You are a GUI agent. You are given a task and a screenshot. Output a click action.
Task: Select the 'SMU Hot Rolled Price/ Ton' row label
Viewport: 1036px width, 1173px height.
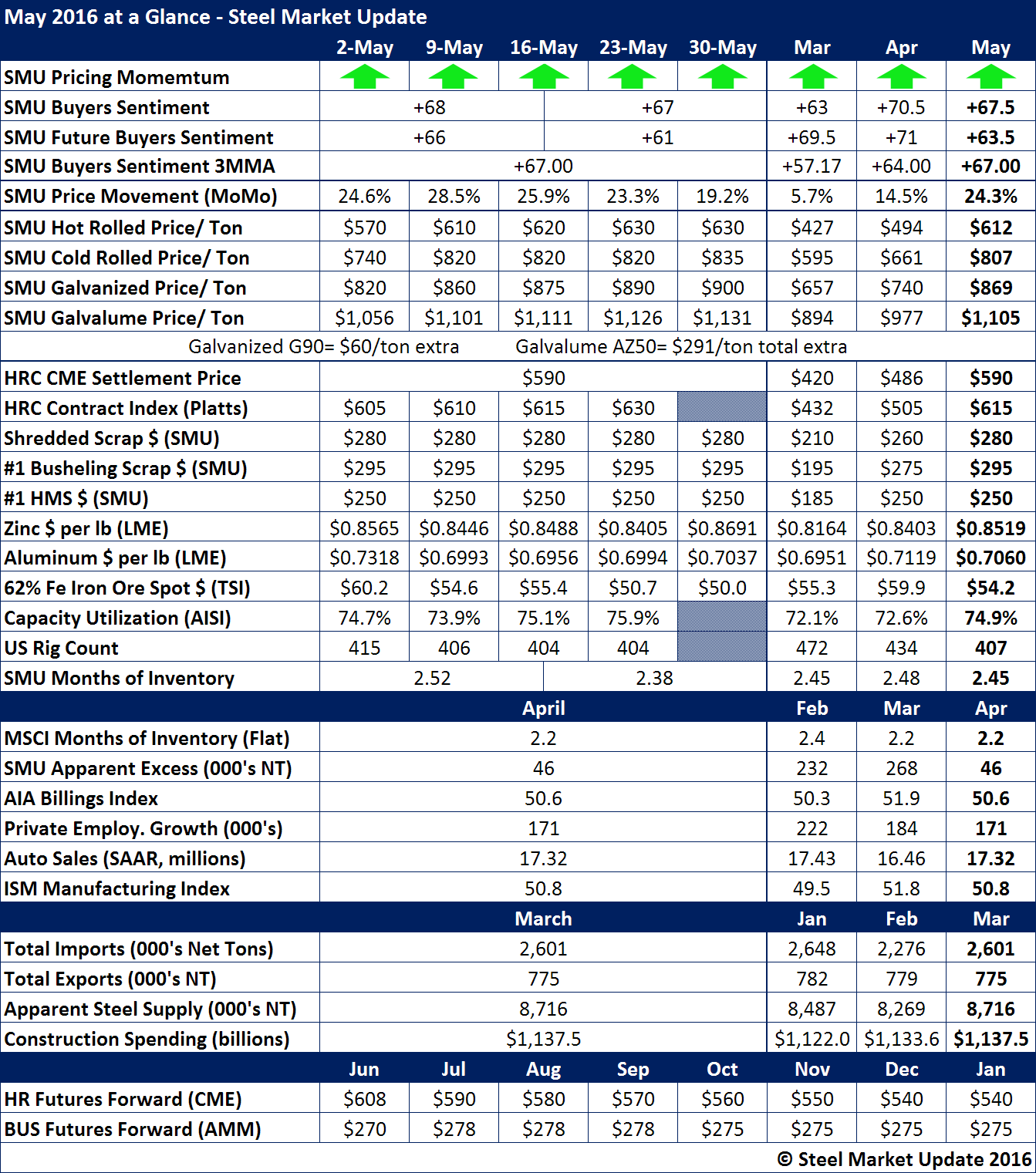[x=123, y=228]
